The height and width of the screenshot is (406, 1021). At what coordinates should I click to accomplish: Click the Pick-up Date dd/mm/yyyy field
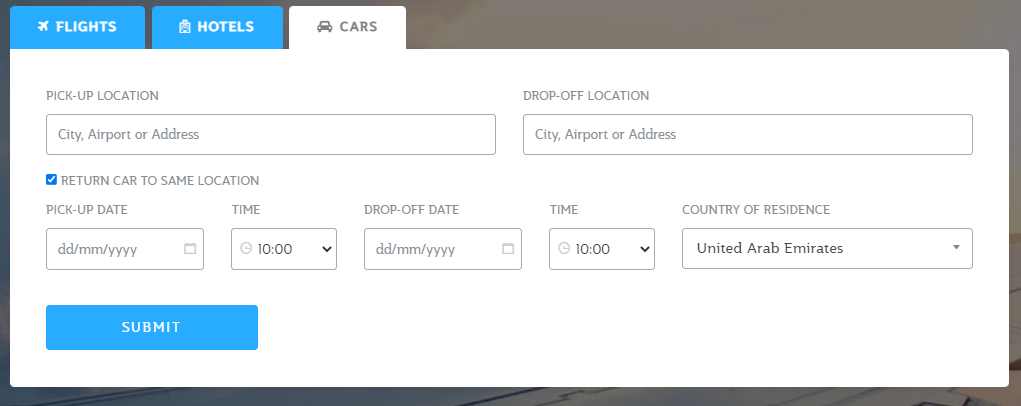coord(125,249)
